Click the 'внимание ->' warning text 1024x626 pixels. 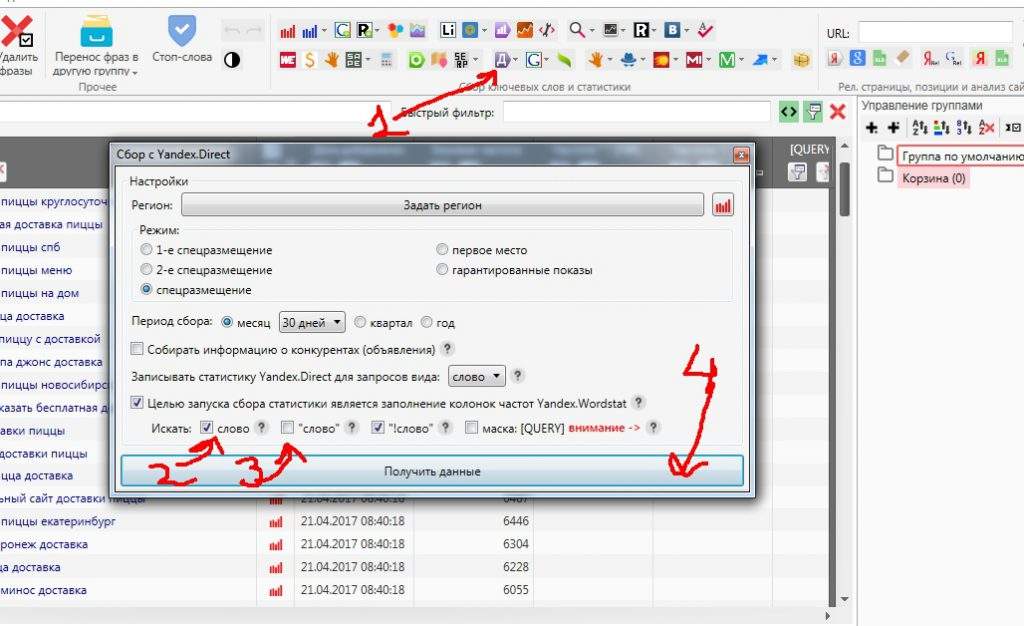(604, 428)
